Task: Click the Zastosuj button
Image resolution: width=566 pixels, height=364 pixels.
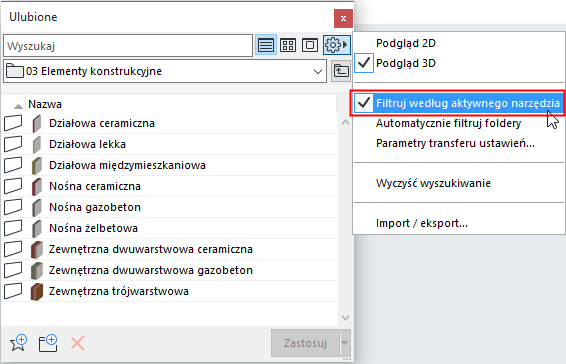Action: point(305,343)
